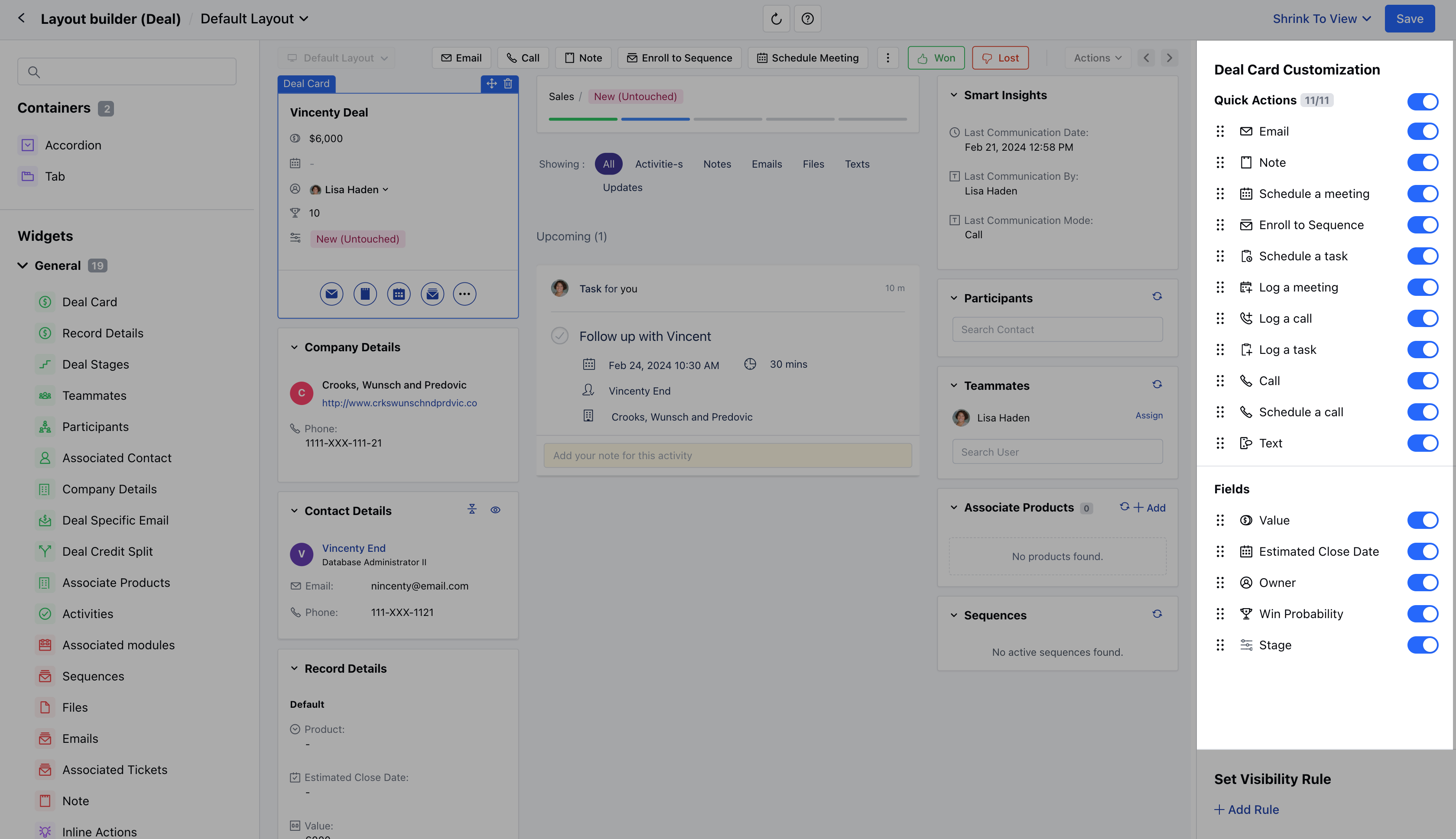Refresh the Participants widget
This screenshot has height=839, width=1456.
1157,296
